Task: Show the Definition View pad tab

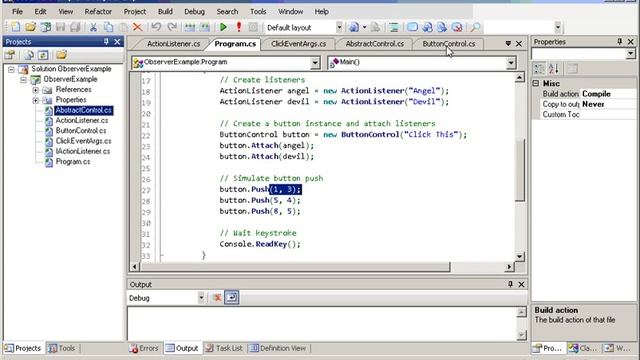Action: tap(278, 348)
